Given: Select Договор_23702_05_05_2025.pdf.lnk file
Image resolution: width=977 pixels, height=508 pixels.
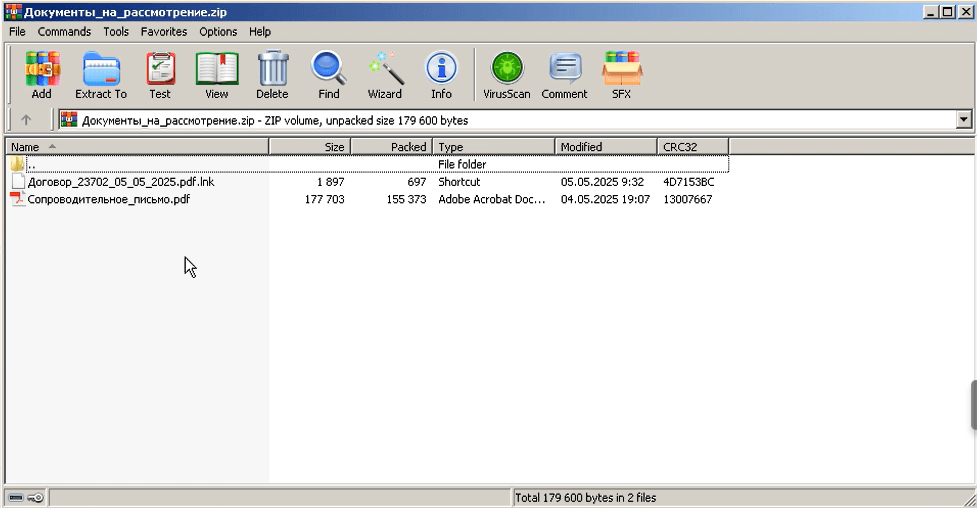Looking at the screenshot, I should click(121, 182).
